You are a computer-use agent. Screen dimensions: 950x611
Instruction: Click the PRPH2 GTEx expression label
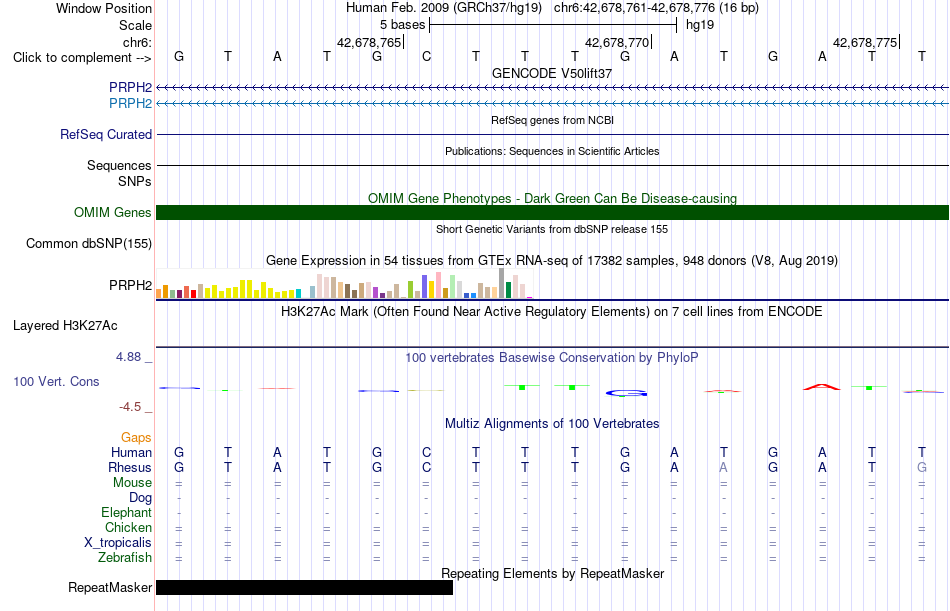pos(130,285)
